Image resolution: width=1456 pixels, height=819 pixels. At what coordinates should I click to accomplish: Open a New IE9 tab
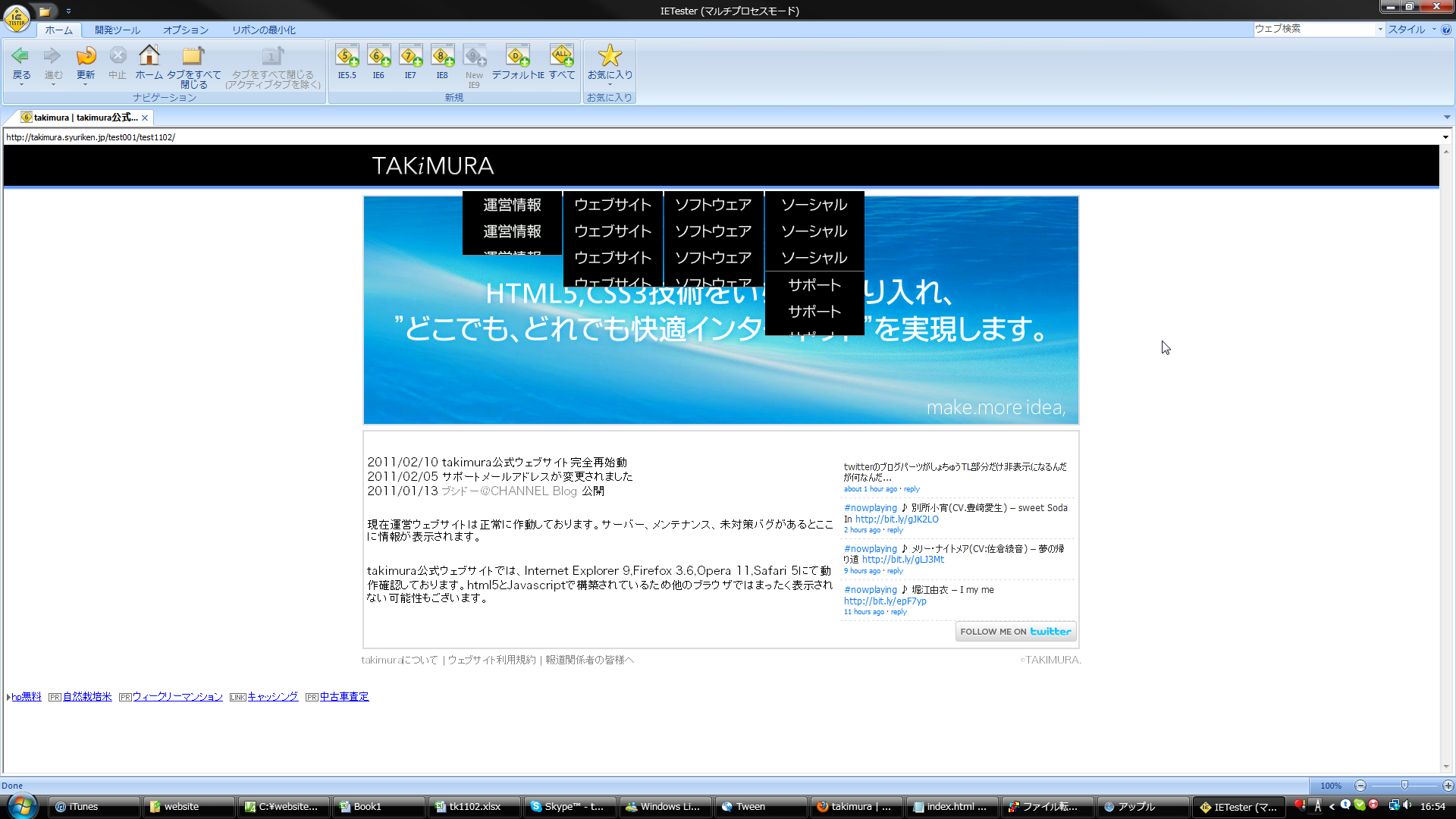click(x=475, y=55)
